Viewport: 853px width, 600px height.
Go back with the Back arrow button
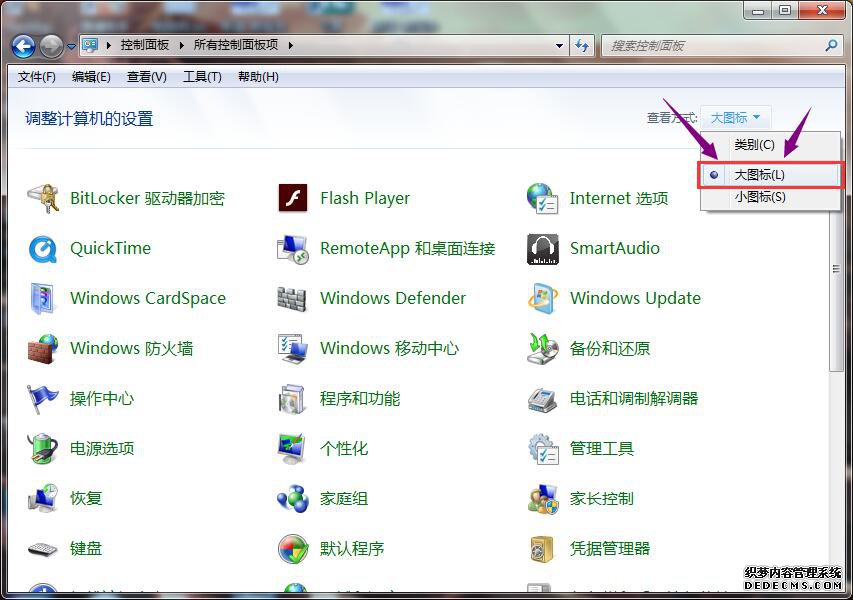[23, 47]
